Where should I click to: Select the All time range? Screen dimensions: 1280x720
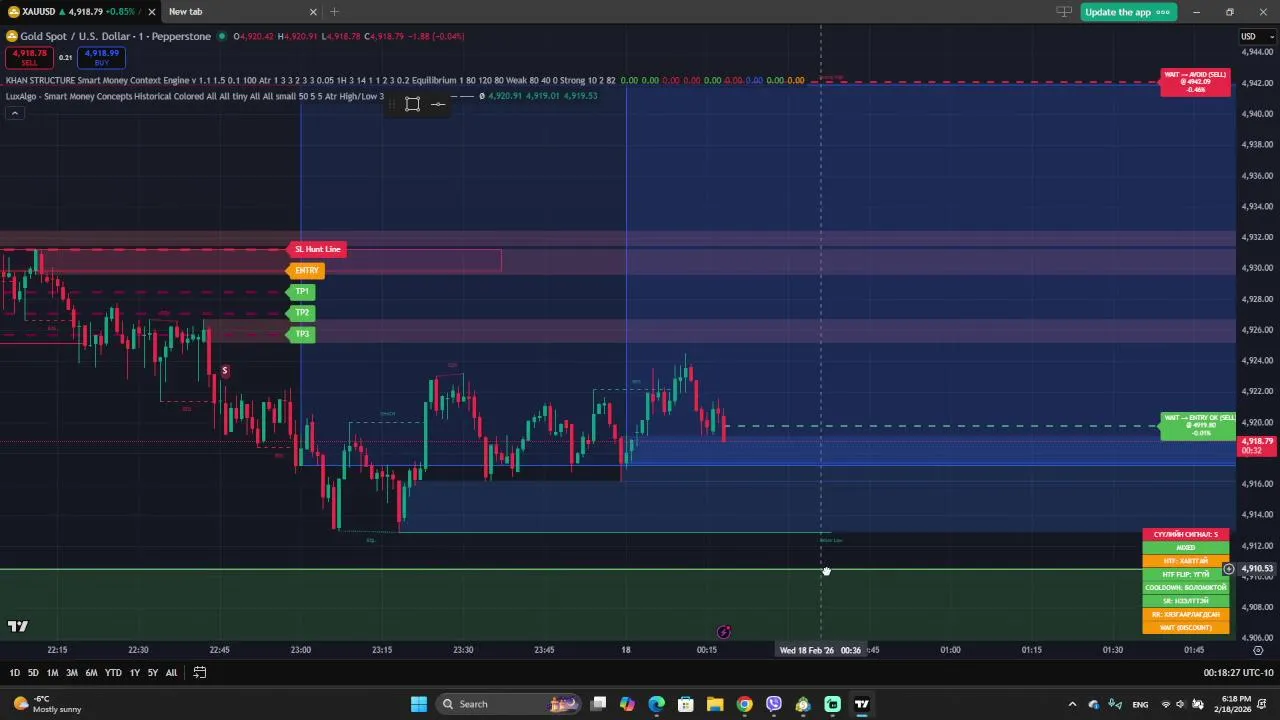click(x=171, y=673)
